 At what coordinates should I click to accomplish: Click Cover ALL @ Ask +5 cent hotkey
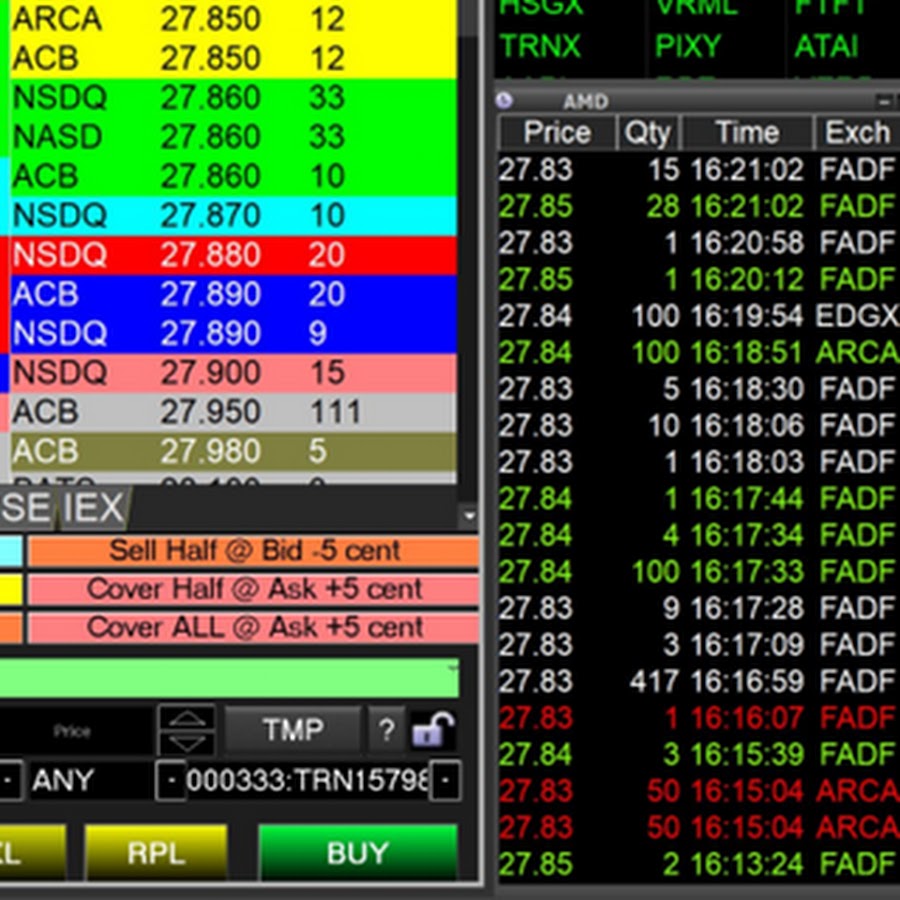pos(253,628)
